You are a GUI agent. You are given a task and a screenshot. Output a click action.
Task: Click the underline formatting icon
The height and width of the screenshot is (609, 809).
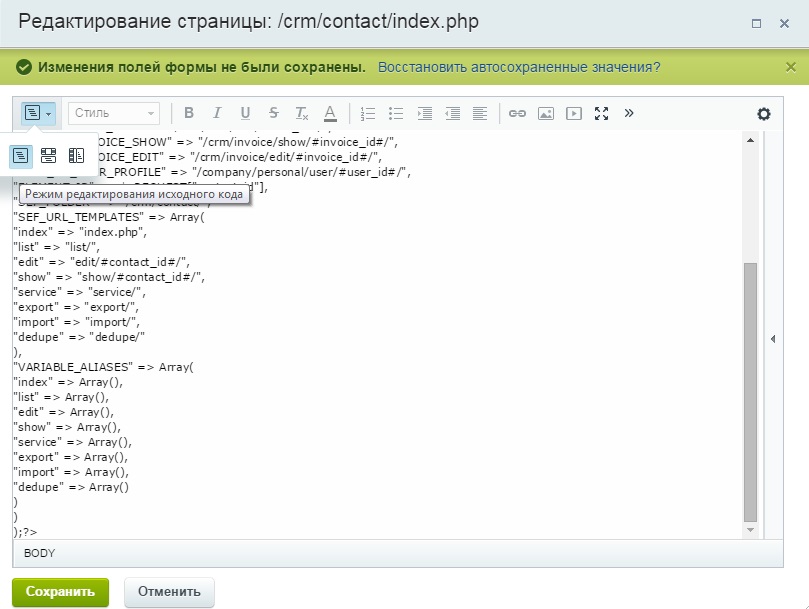tap(245, 114)
